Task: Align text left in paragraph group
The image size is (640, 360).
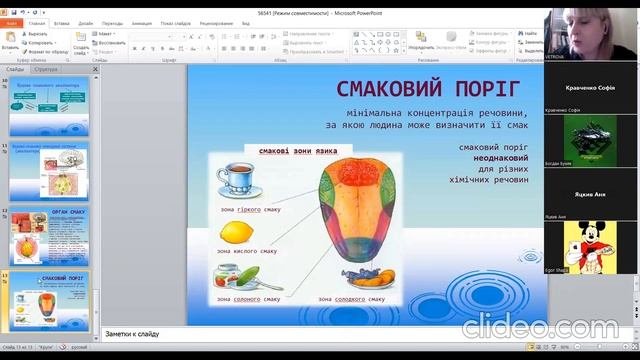Action: pyautogui.click(x=224, y=49)
